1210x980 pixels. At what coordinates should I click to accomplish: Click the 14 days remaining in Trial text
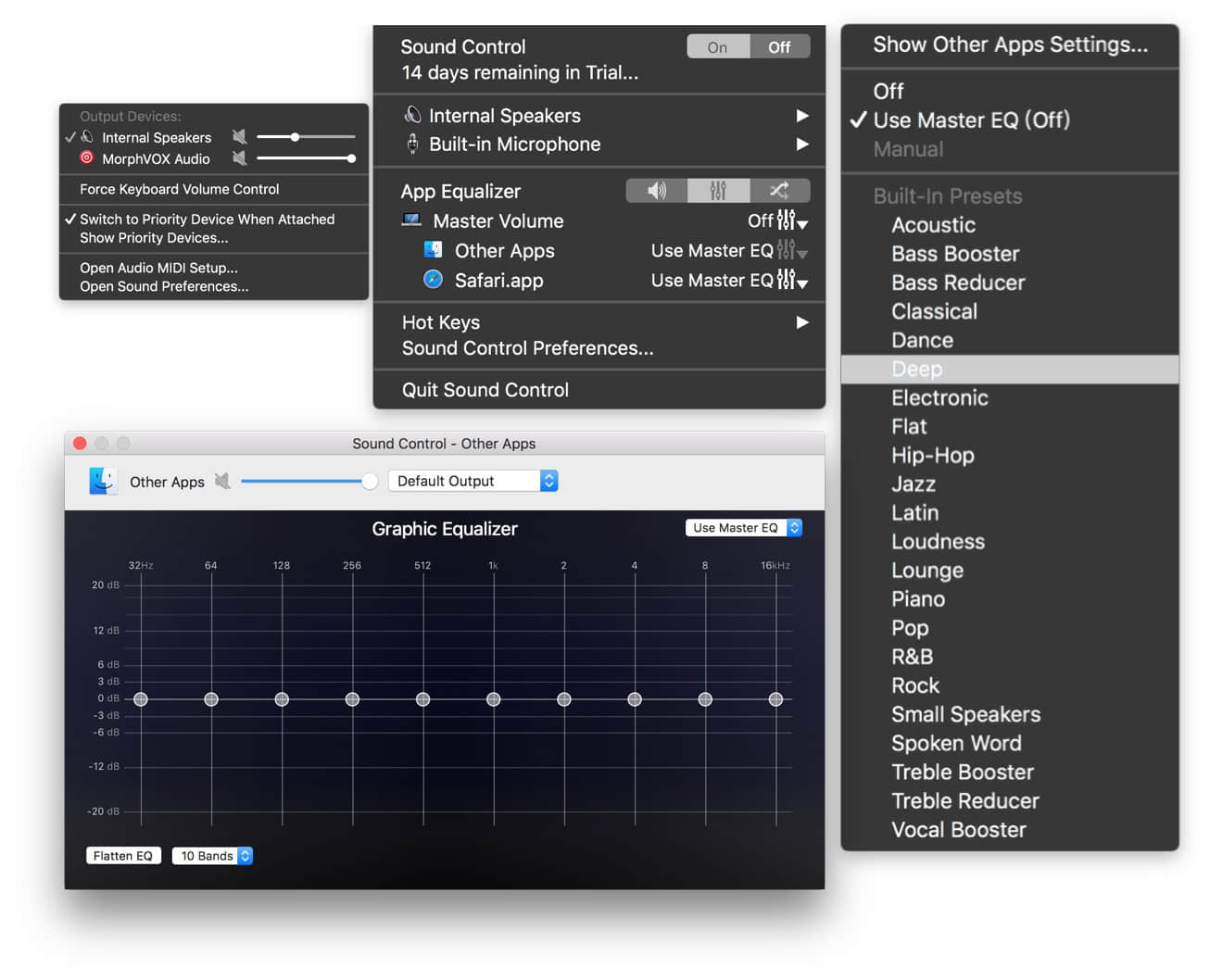pos(520,72)
